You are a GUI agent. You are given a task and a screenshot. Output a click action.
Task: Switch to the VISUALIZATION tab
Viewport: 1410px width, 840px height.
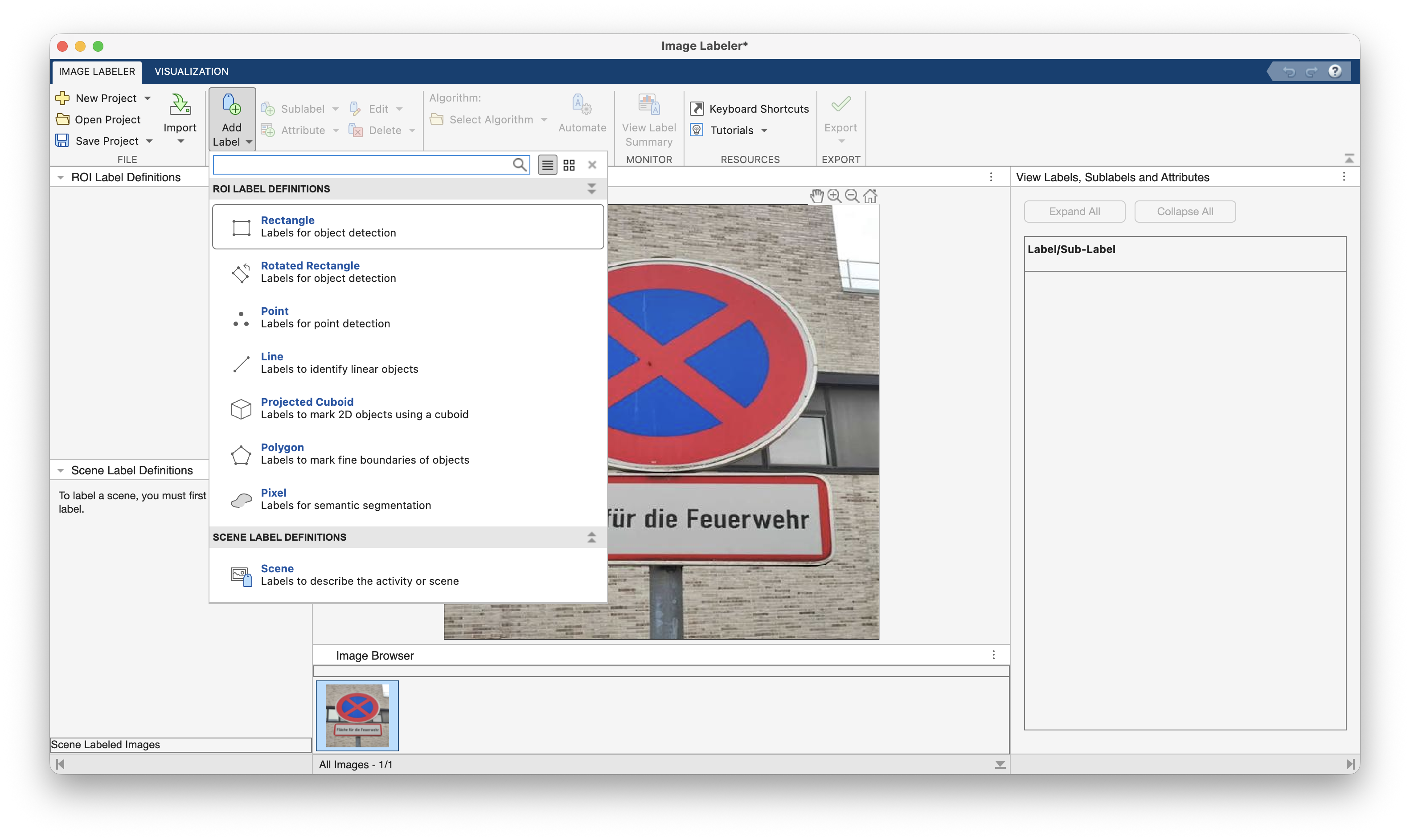(191, 71)
